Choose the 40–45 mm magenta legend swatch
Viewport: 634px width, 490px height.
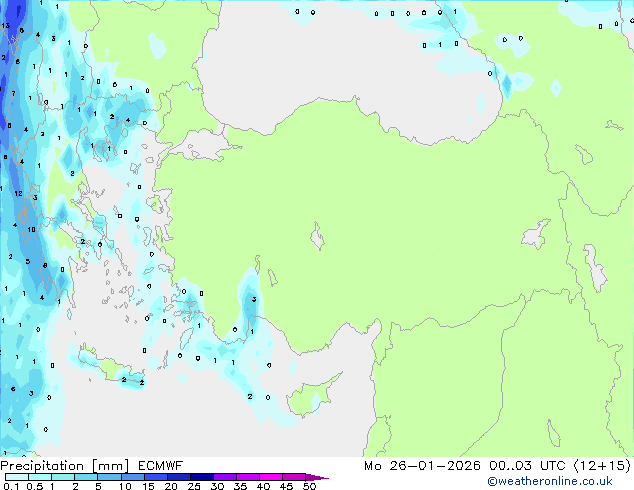(x=271, y=477)
